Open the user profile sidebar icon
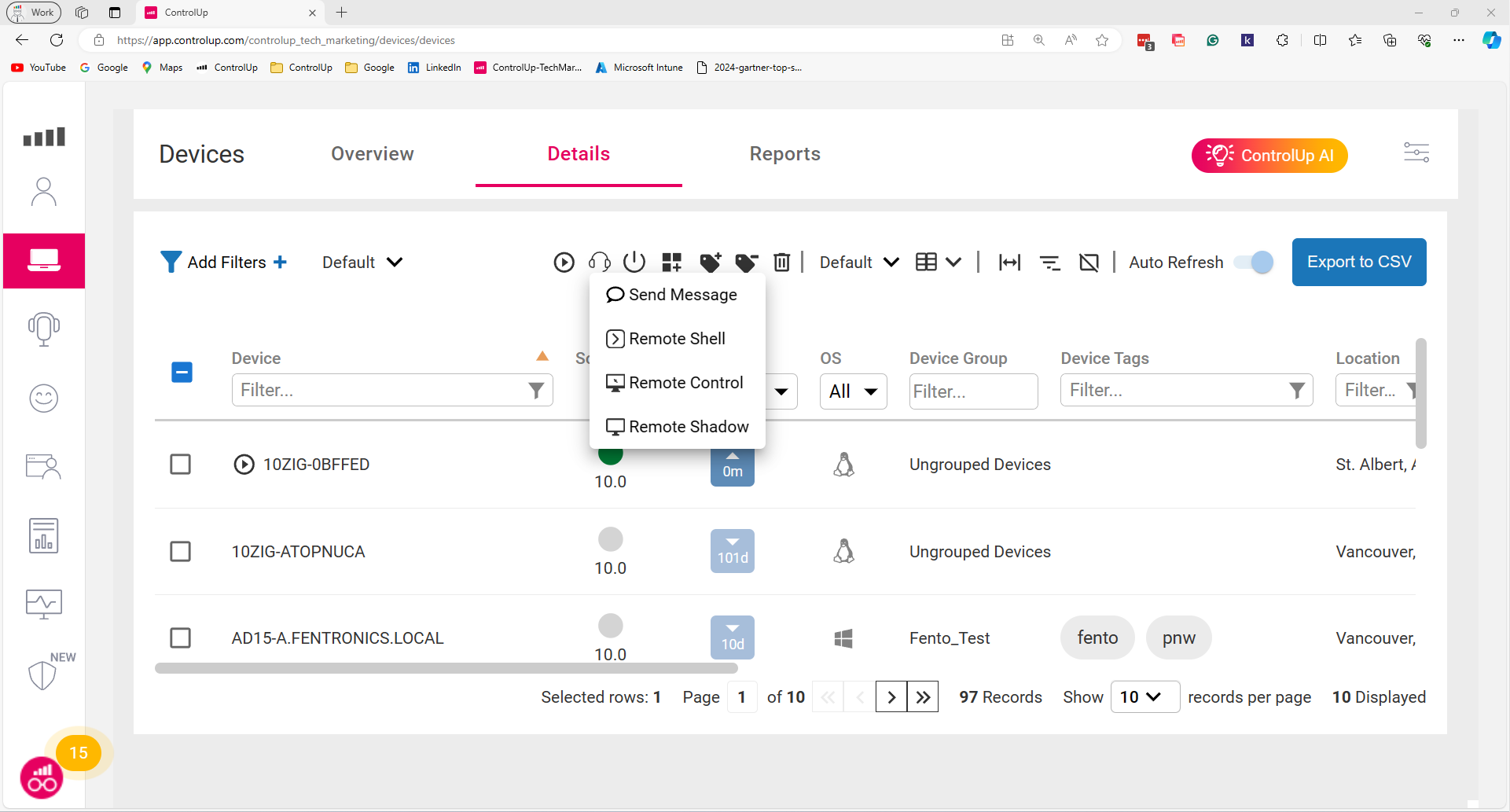Screen dimensions: 1510x812 [43, 192]
